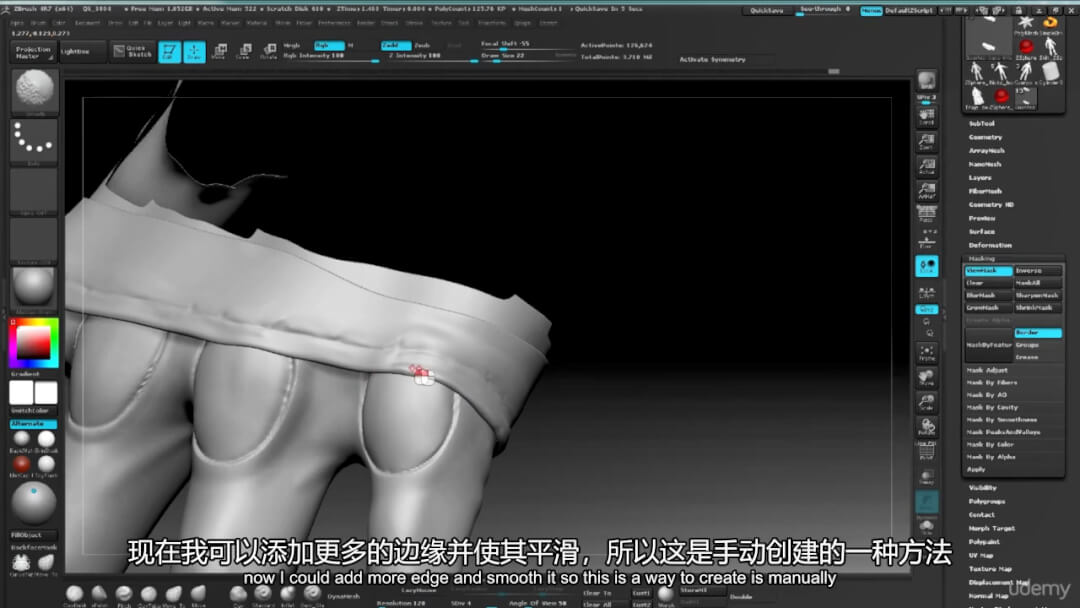Open the Dots stroke type picker
Viewport: 1080px width, 608px height.
pos(34,141)
